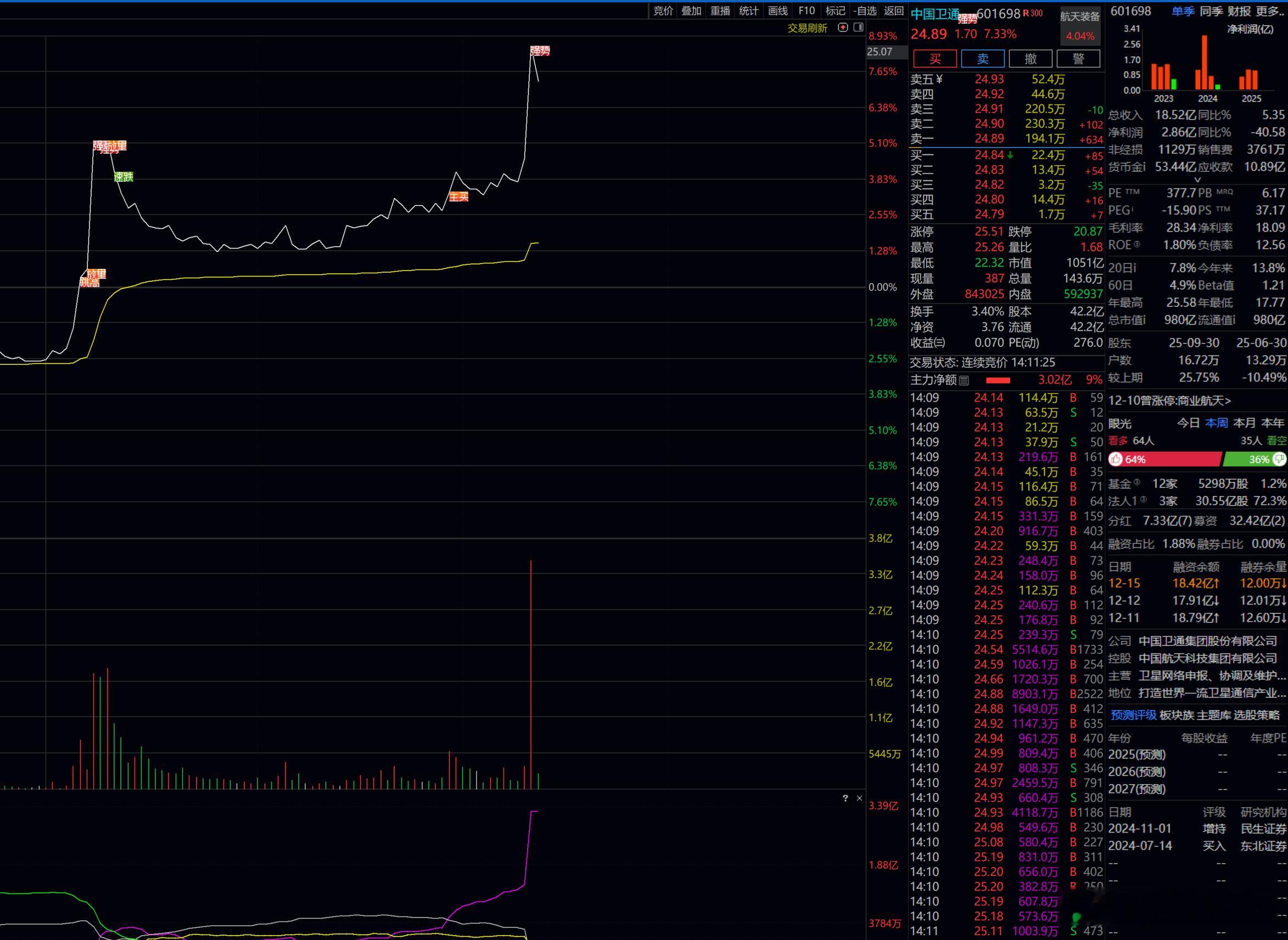Switch to the 板块族 tab

pos(1177,715)
